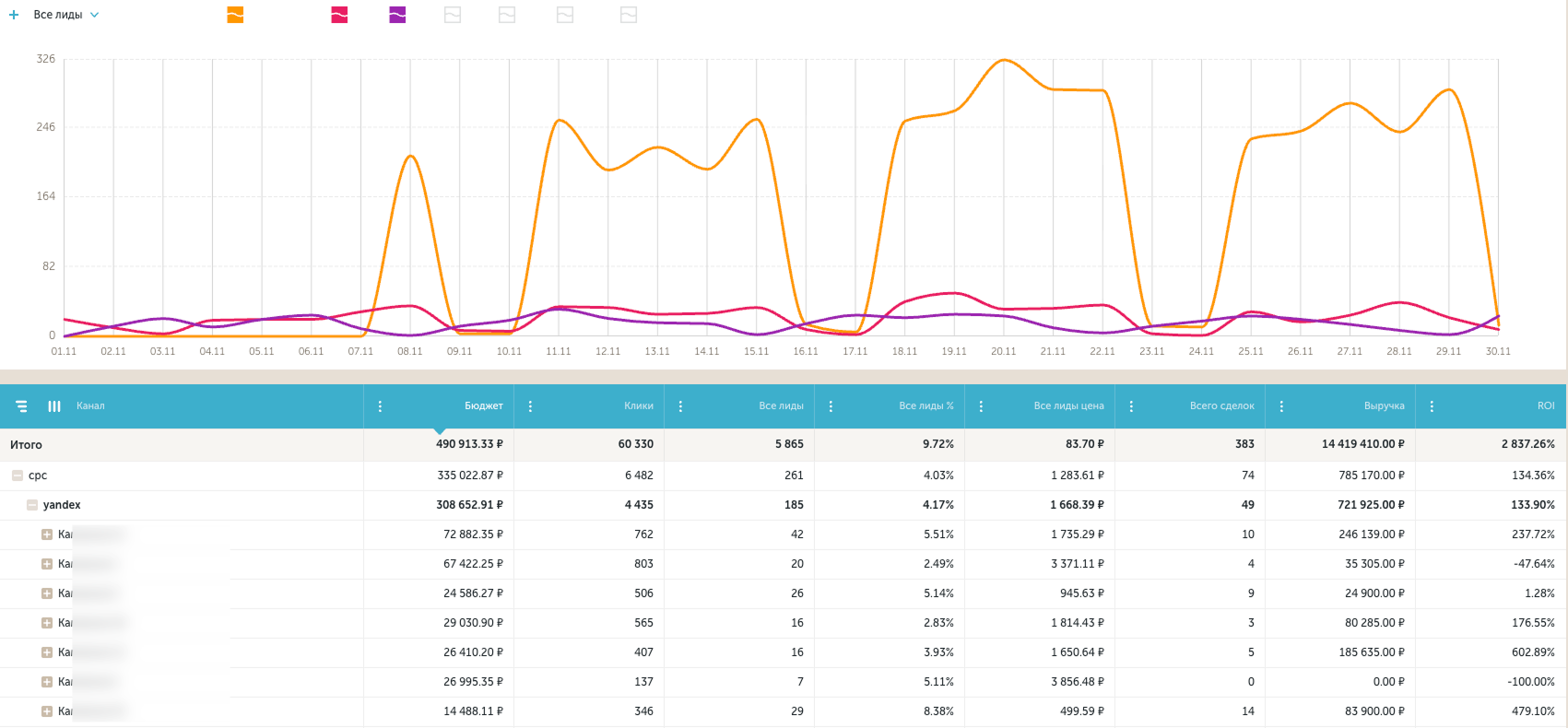Open three-dot menu for Выручка column

[x=1281, y=406]
